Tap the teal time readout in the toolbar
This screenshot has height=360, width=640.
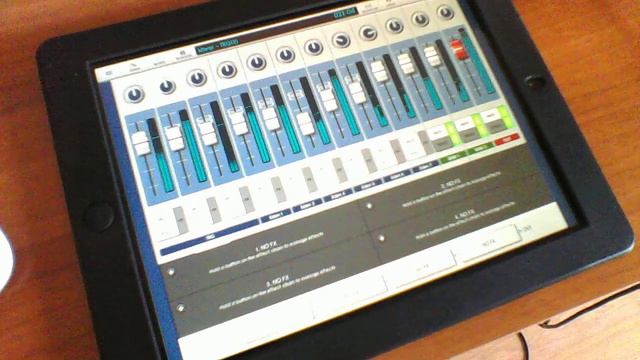point(345,14)
